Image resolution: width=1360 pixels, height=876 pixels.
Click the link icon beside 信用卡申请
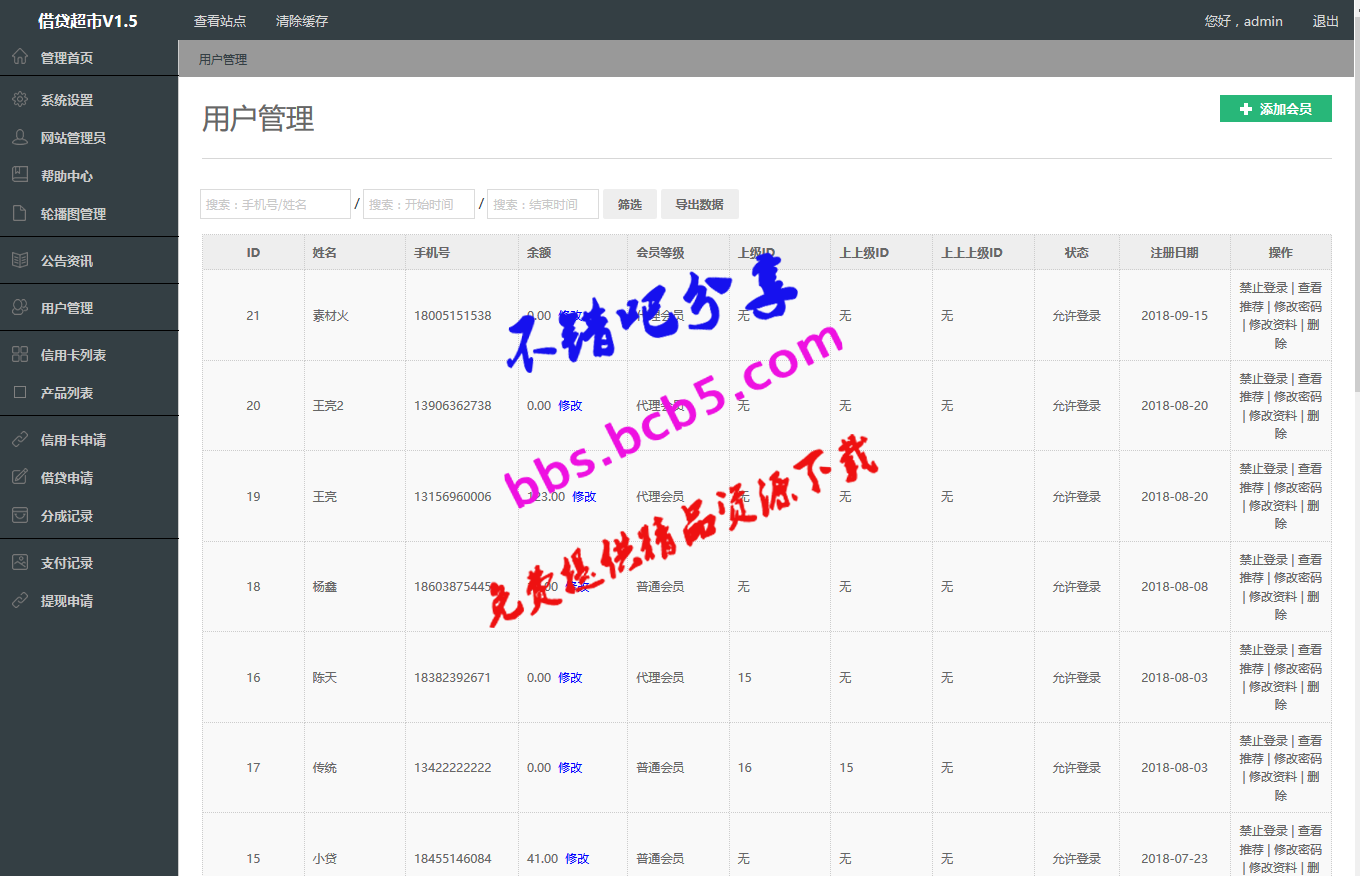click(20, 439)
